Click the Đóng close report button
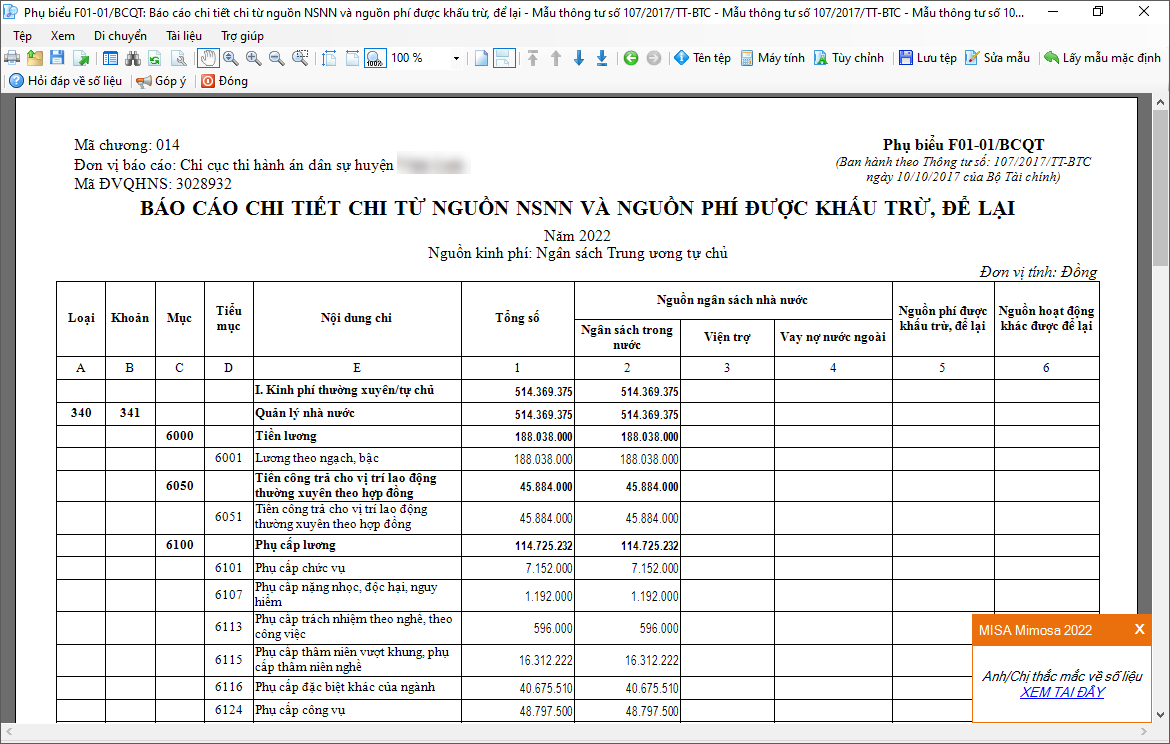 tap(225, 81)
